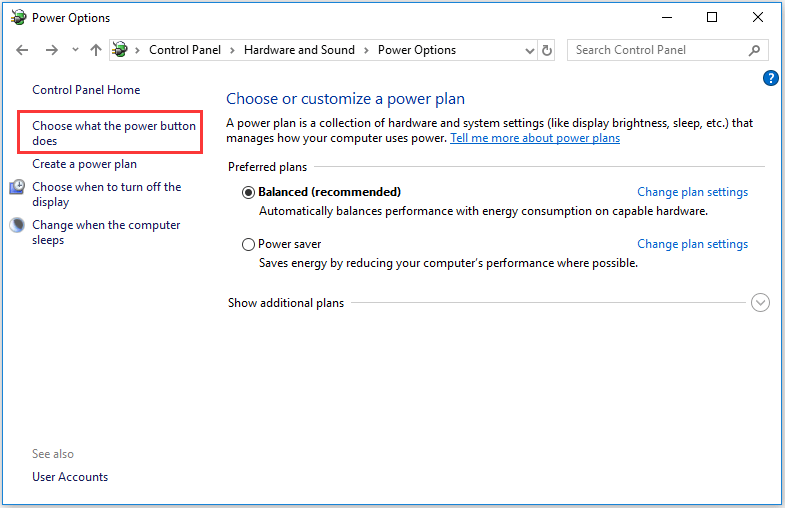Open the User Accounts link
Viewport: 785px width, 508px height.
coord(70,477)
